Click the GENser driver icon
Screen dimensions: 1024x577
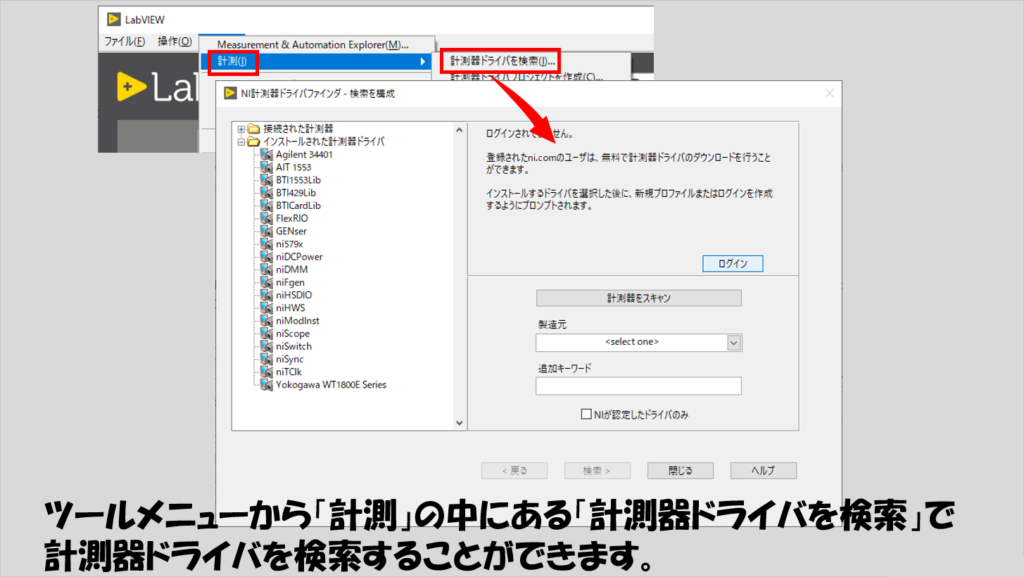point(266,231)
